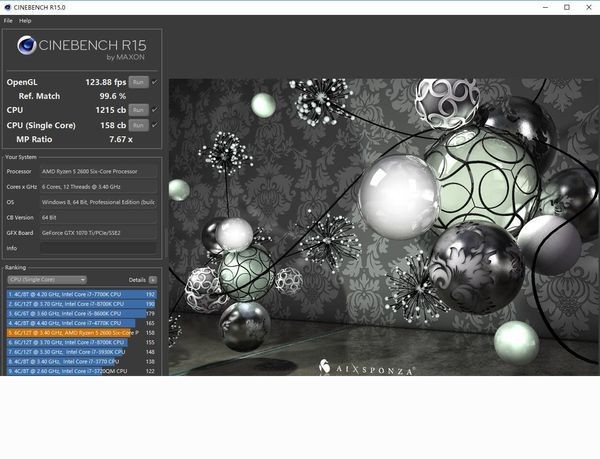Open the CPU (Single Core) ranking dropdown
600x459 pixels.
[47, 280]
